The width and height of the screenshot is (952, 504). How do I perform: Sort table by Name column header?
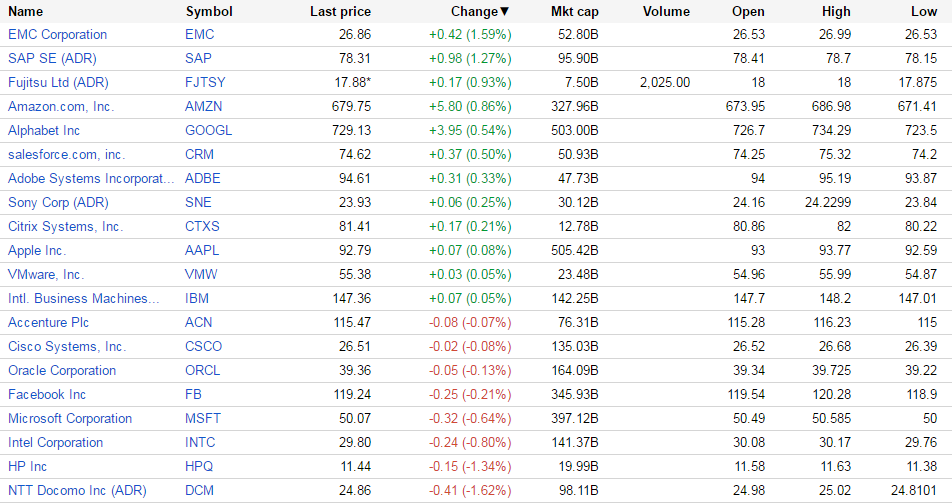[25, 12]
